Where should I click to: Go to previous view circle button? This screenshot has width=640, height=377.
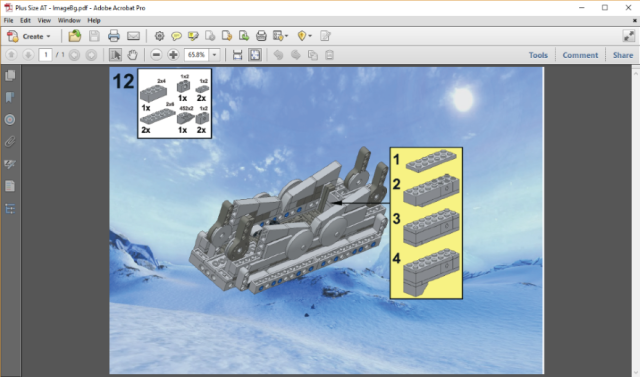74,55
